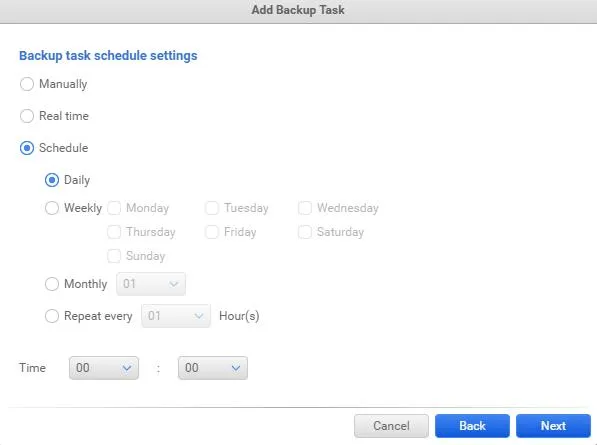Select the Monthly schedule option
This screenshot has width=597, height=445.
tap(52, 284)
